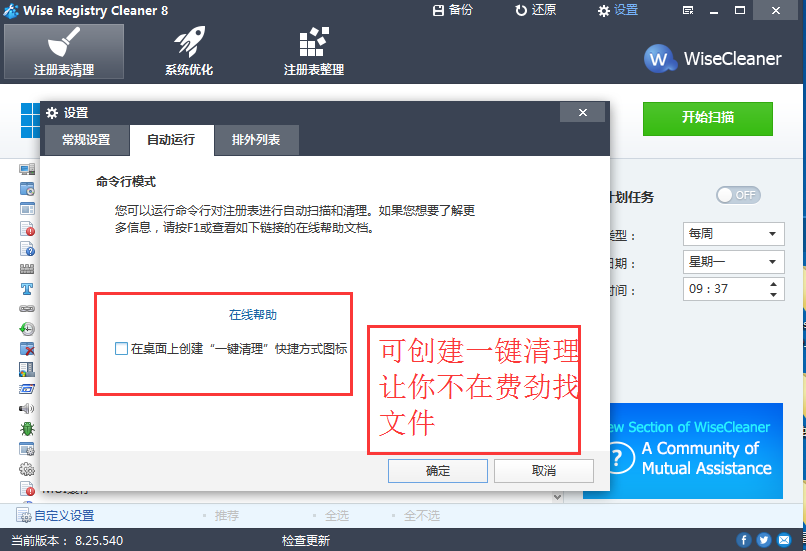
Task: Select the chain link icon in sidebar
Action: (x=27, y=308)
